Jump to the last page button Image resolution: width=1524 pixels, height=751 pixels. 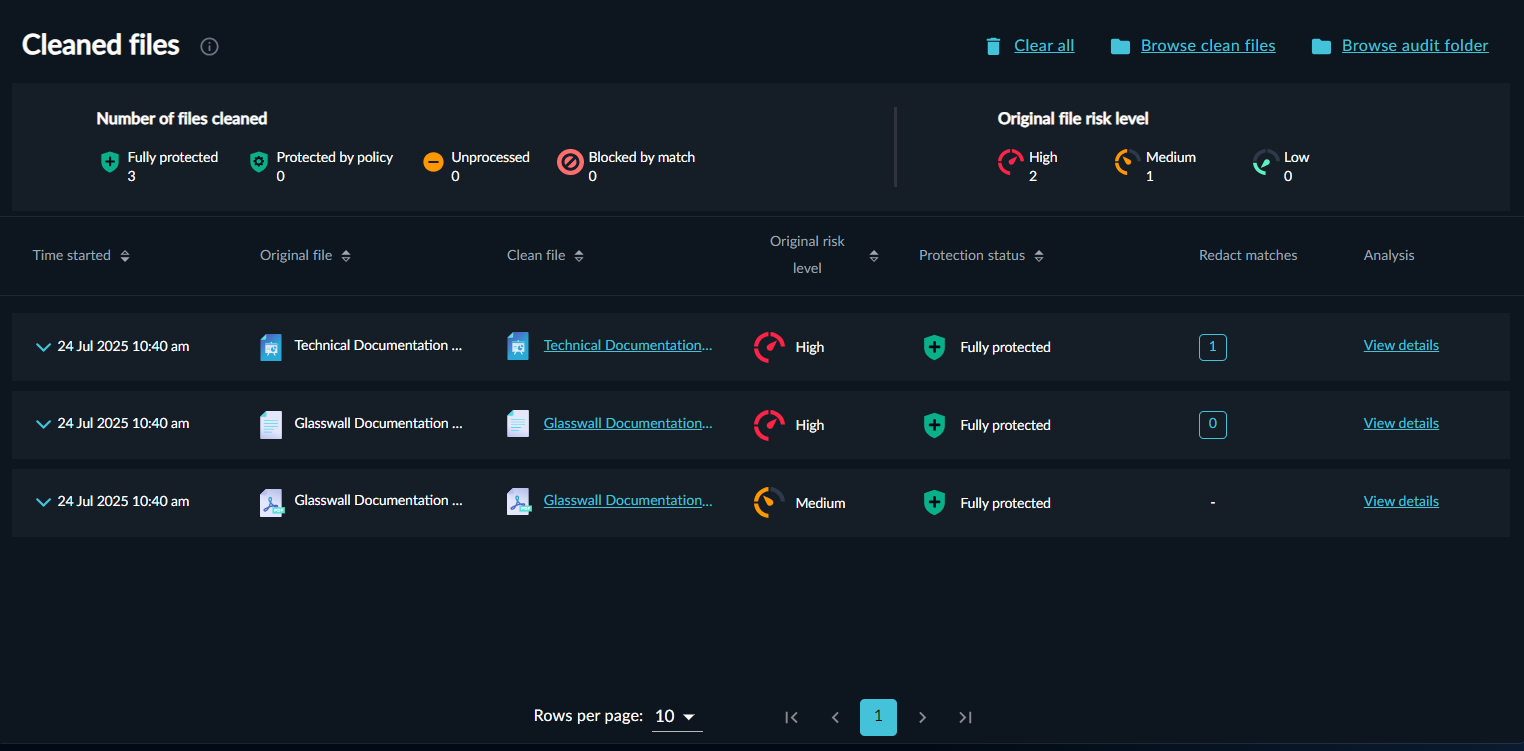tap(965, 717)
